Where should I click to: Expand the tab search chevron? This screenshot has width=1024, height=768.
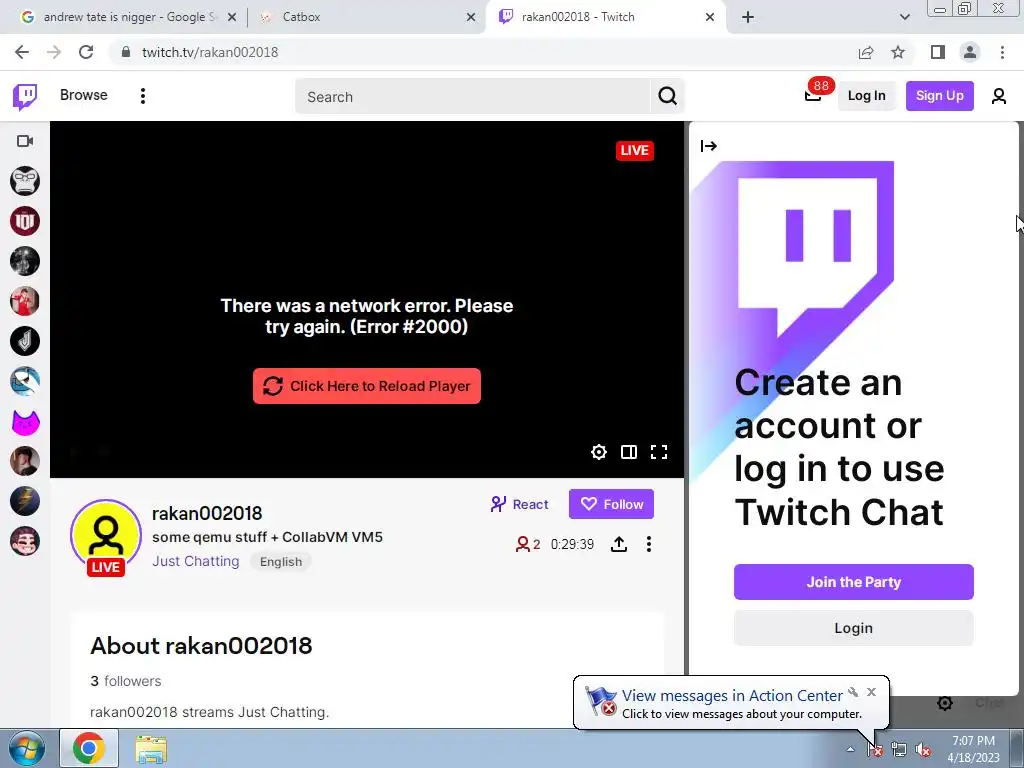pyautogui.click(x=904, y=18)
